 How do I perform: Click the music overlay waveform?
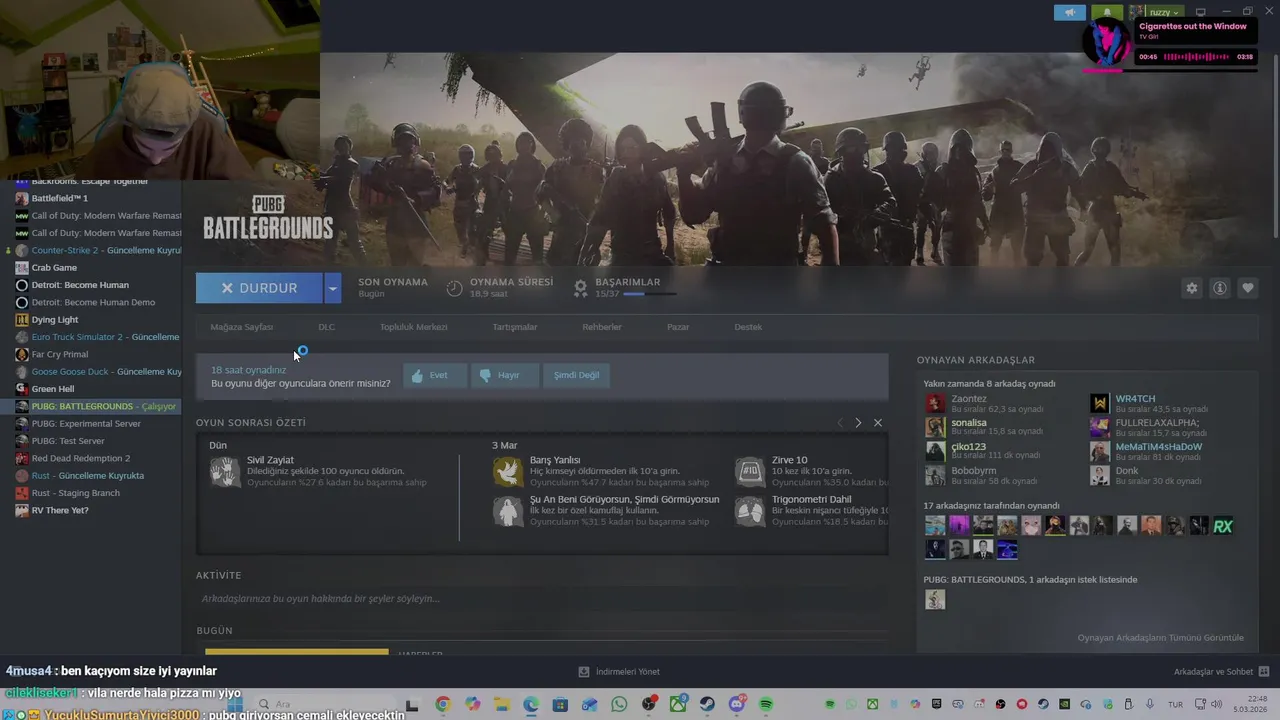click(1196, 57)
